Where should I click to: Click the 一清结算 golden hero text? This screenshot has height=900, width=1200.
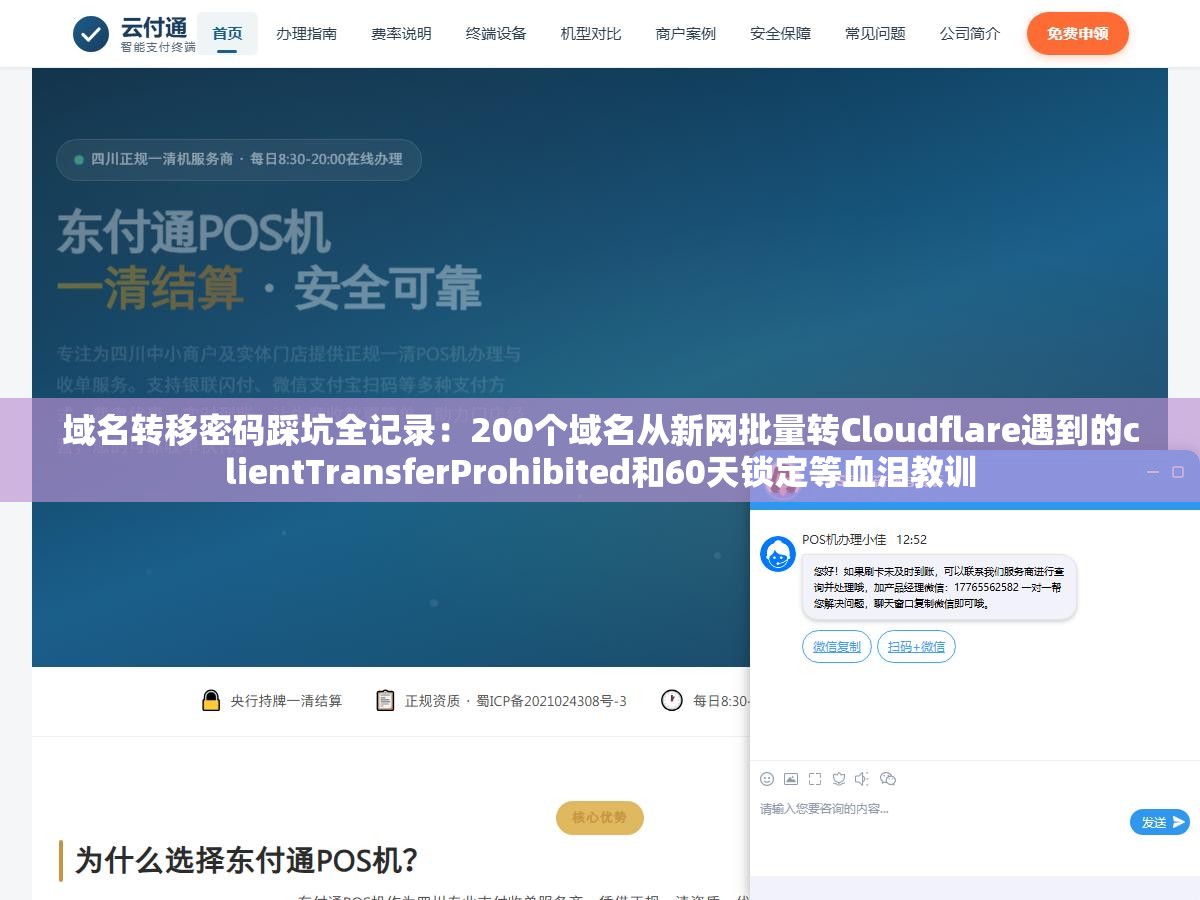[150, 288]
